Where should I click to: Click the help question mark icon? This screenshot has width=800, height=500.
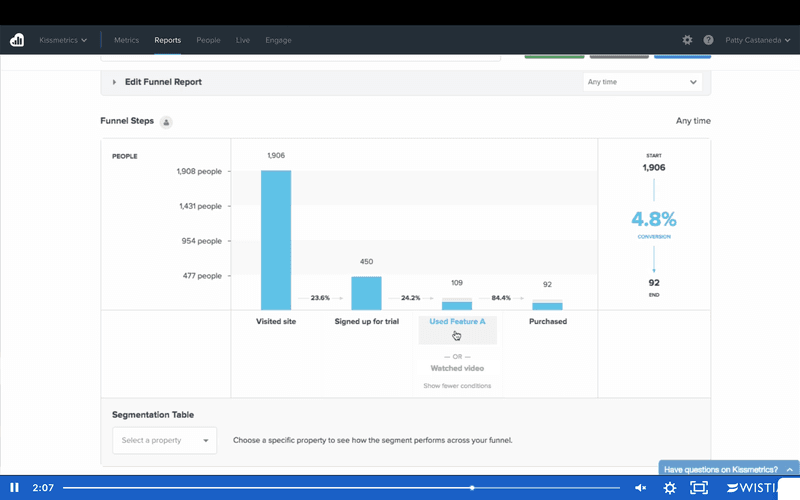click(x=708, y=40)
